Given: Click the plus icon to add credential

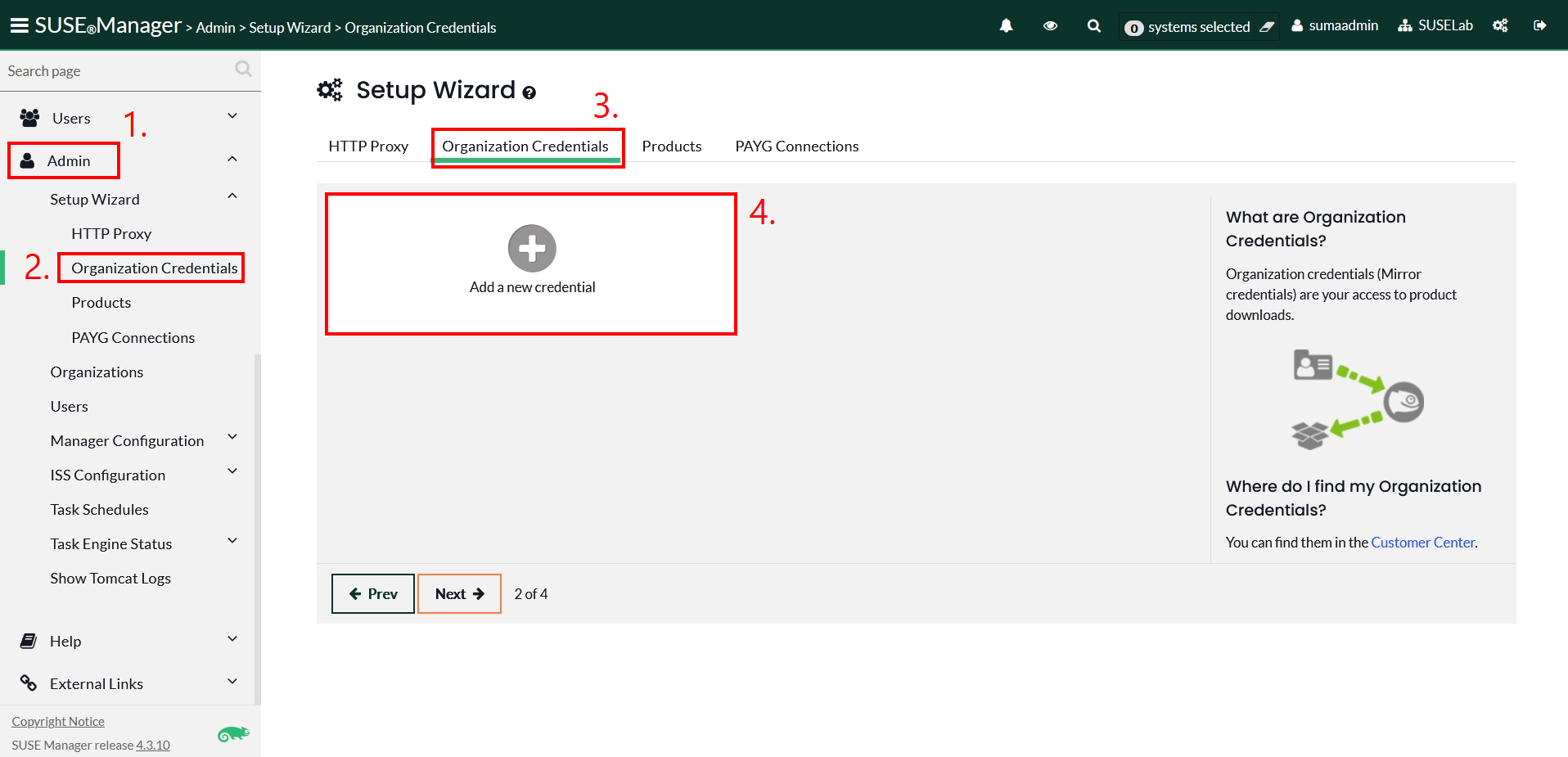Looking at the screenshot, I should point(532,248).
